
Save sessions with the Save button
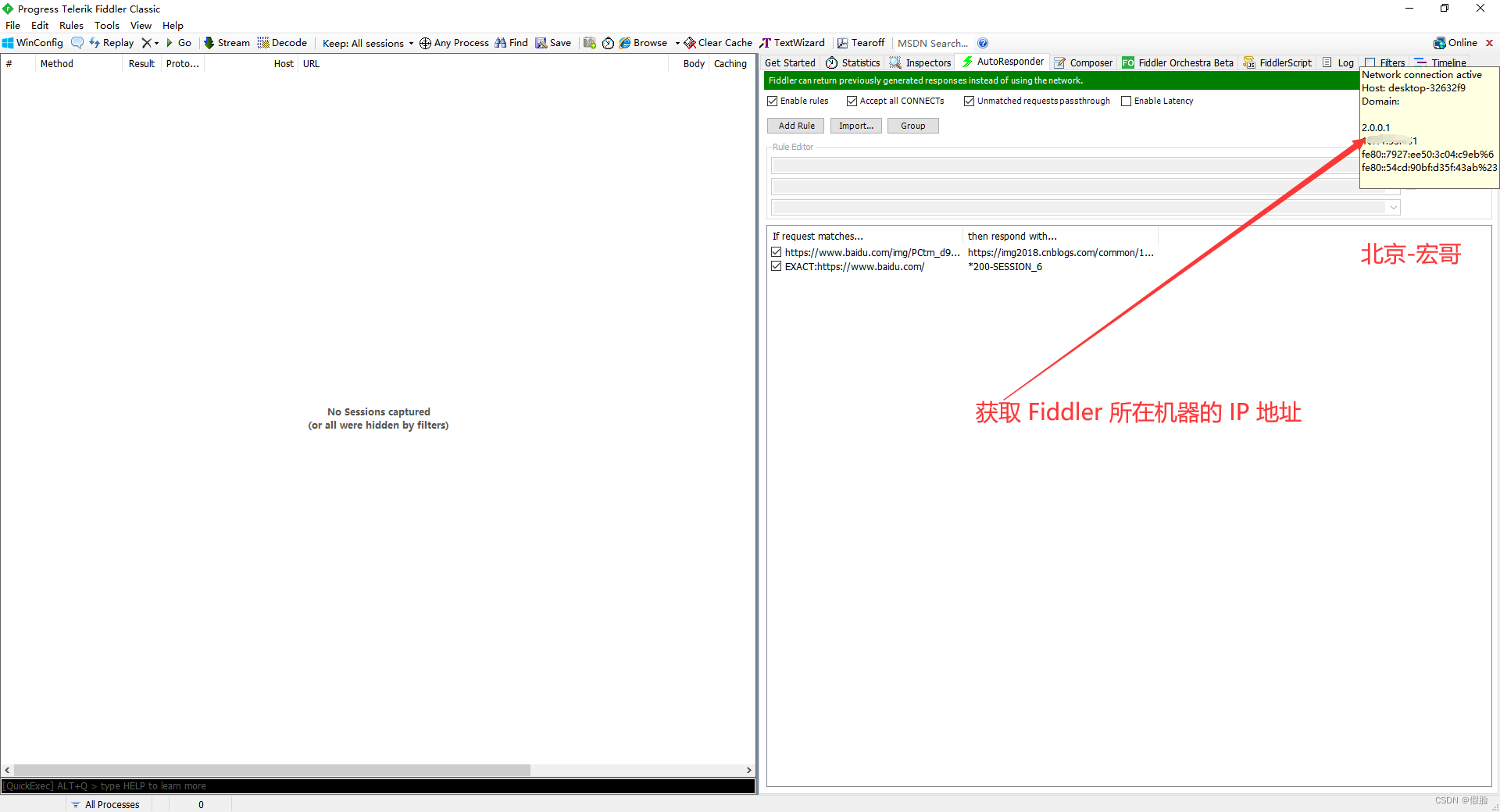tap(553, 43)
